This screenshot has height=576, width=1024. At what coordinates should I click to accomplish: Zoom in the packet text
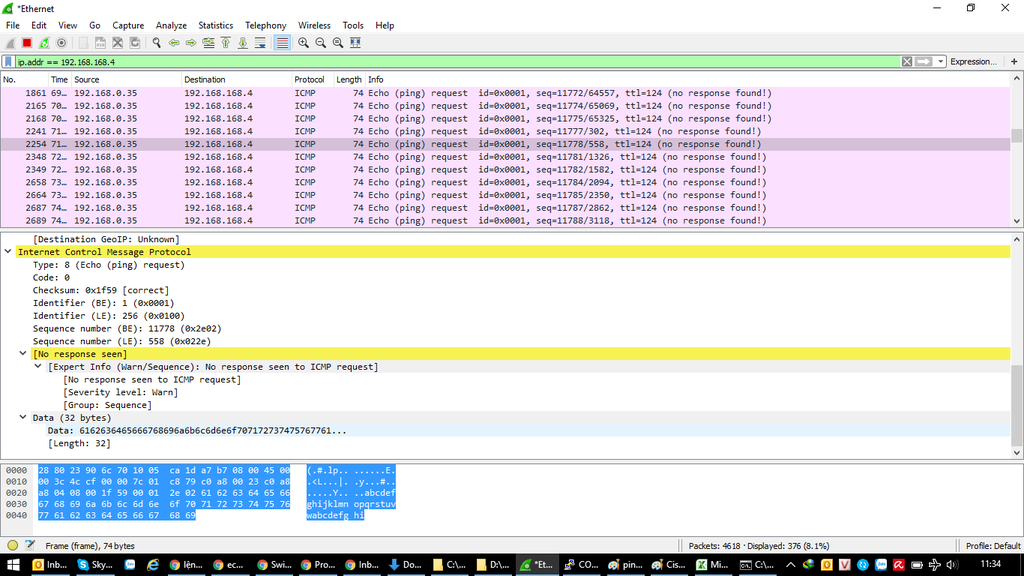(303, 43)
